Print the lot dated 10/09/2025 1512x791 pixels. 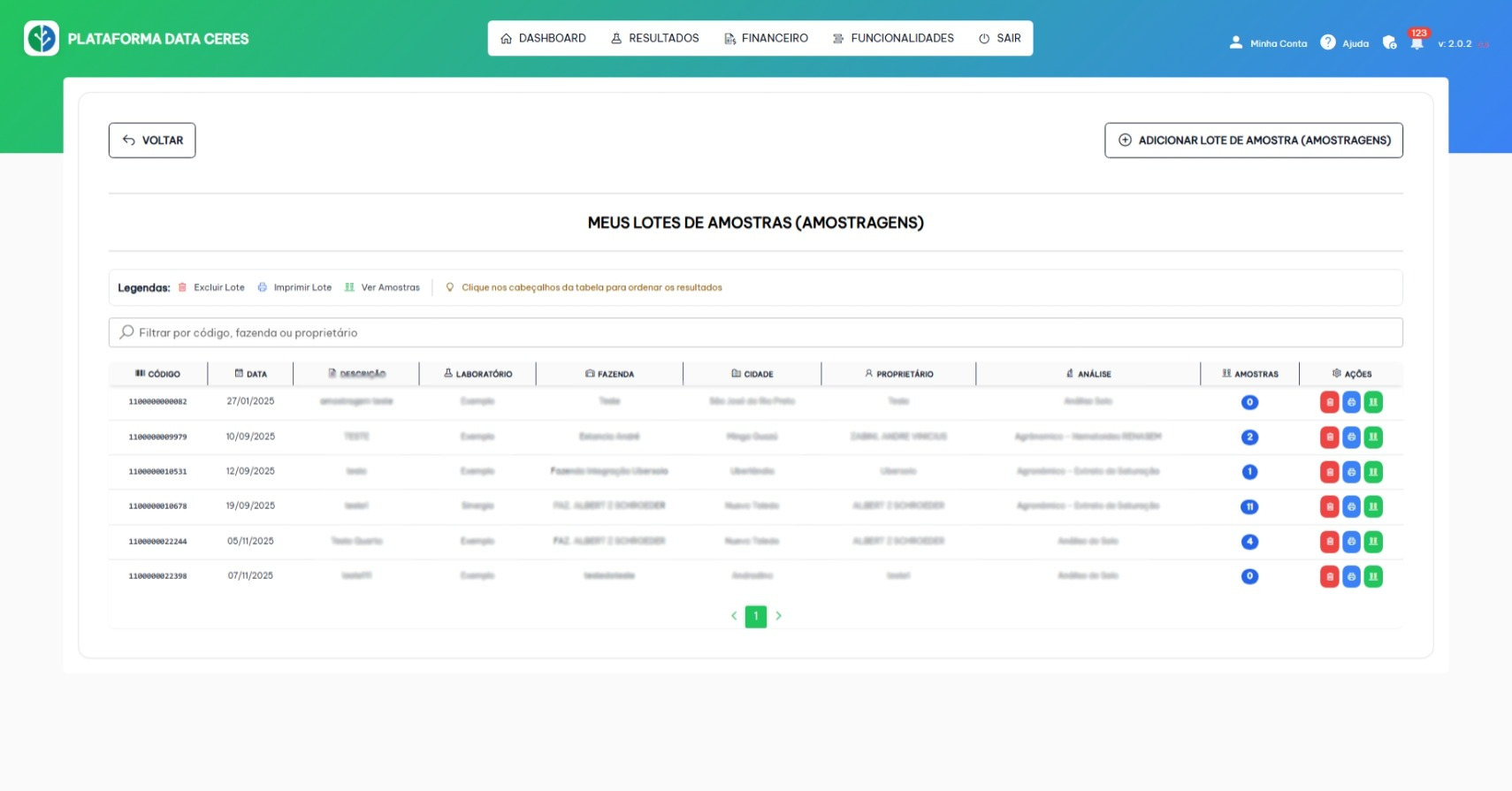1351,437
